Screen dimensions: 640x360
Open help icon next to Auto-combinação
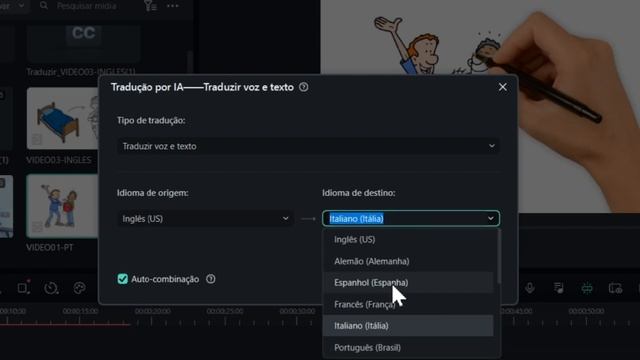(x=211, y=279)
